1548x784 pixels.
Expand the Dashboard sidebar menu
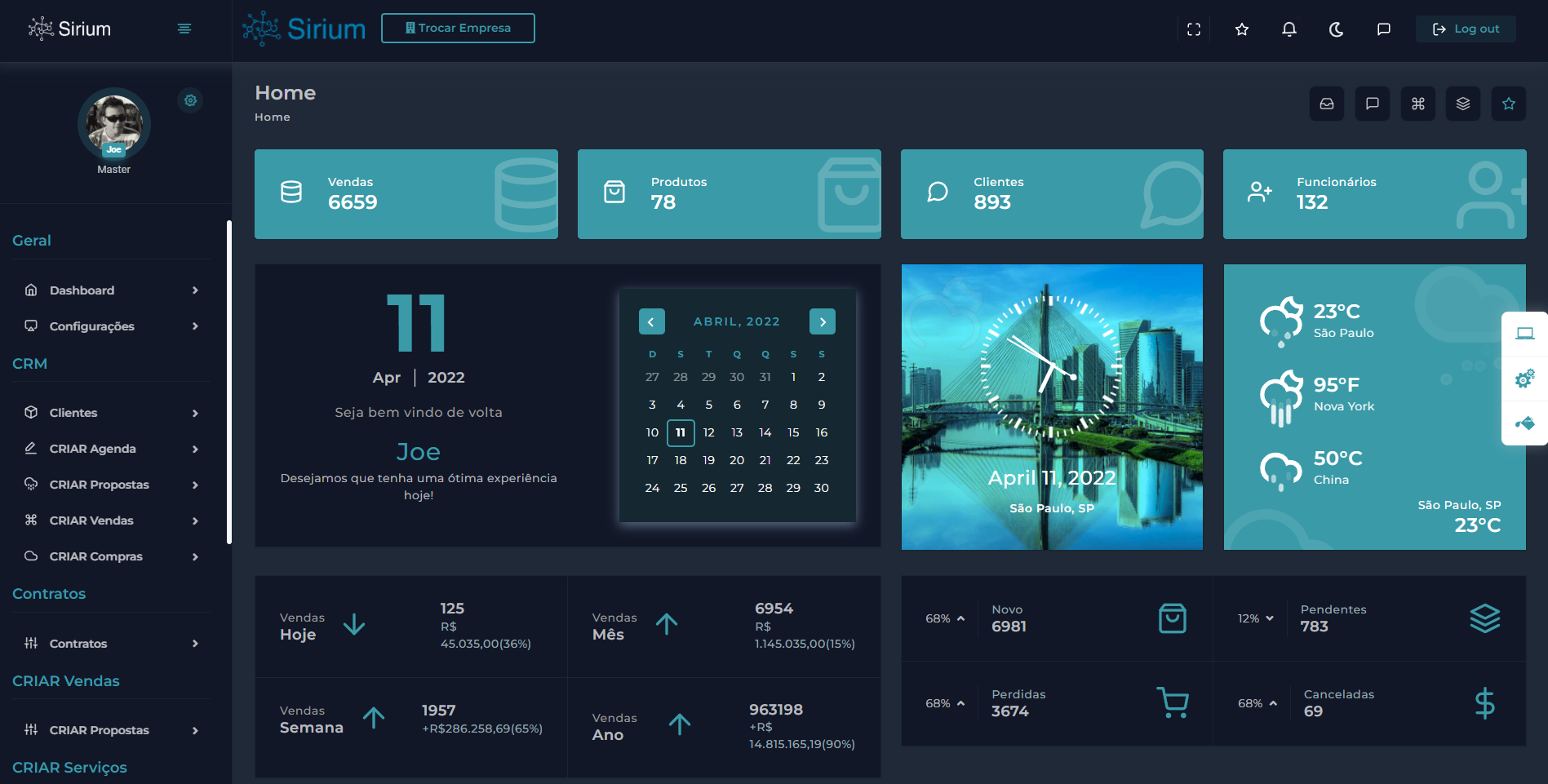pyautogui.click(x=112, y=290)
